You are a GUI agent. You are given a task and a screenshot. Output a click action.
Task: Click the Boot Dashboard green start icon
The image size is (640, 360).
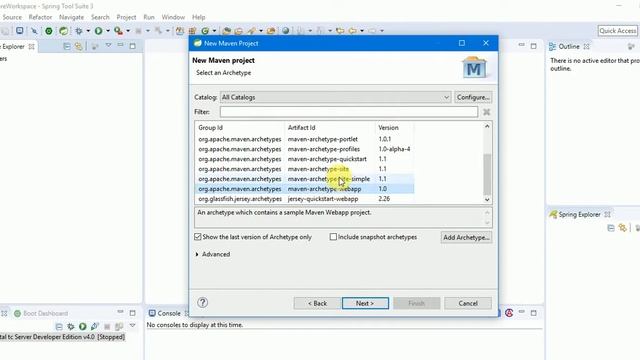point(83,327)
